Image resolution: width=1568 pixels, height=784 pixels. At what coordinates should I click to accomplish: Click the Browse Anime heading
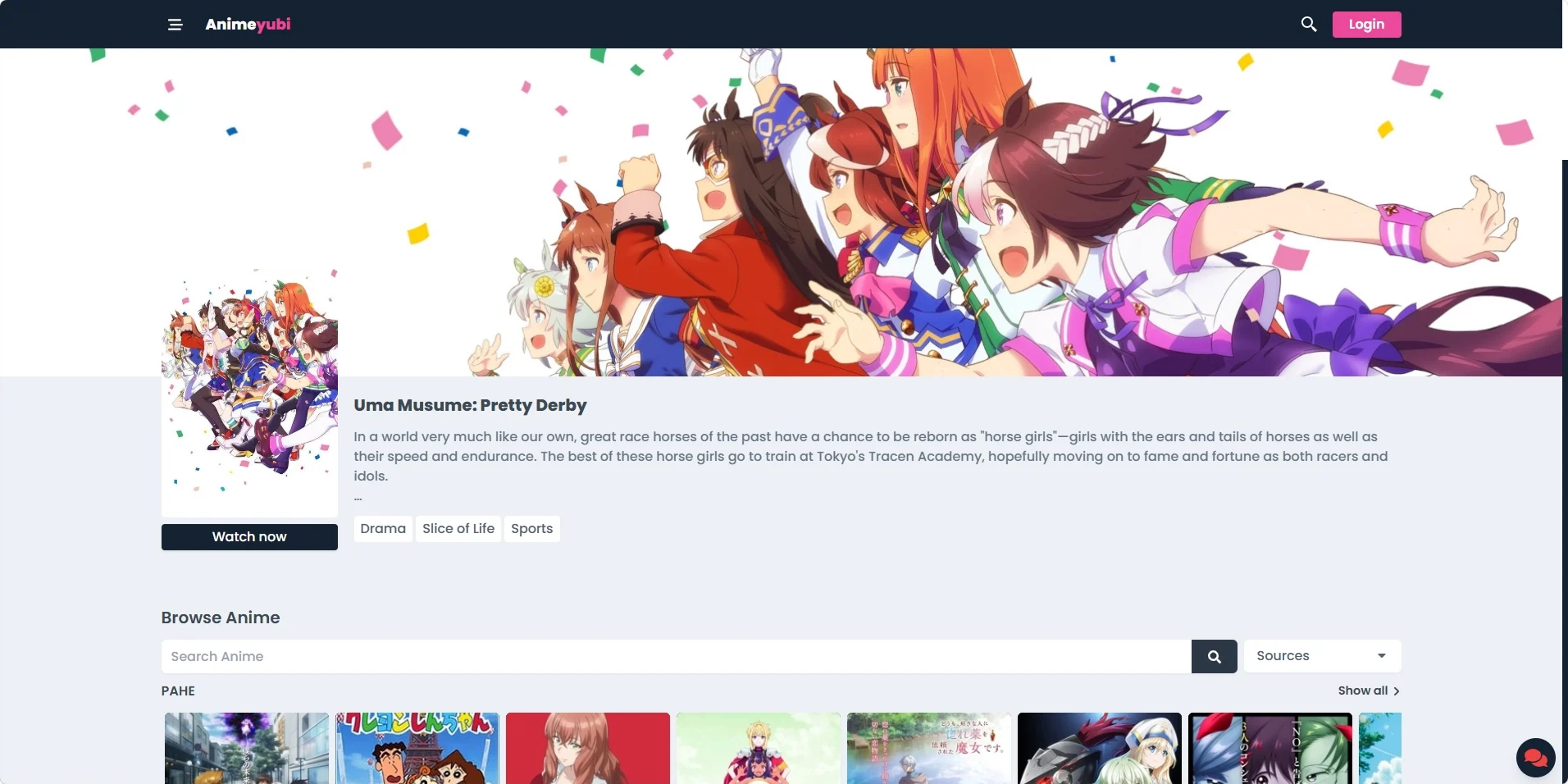[221, 618]
